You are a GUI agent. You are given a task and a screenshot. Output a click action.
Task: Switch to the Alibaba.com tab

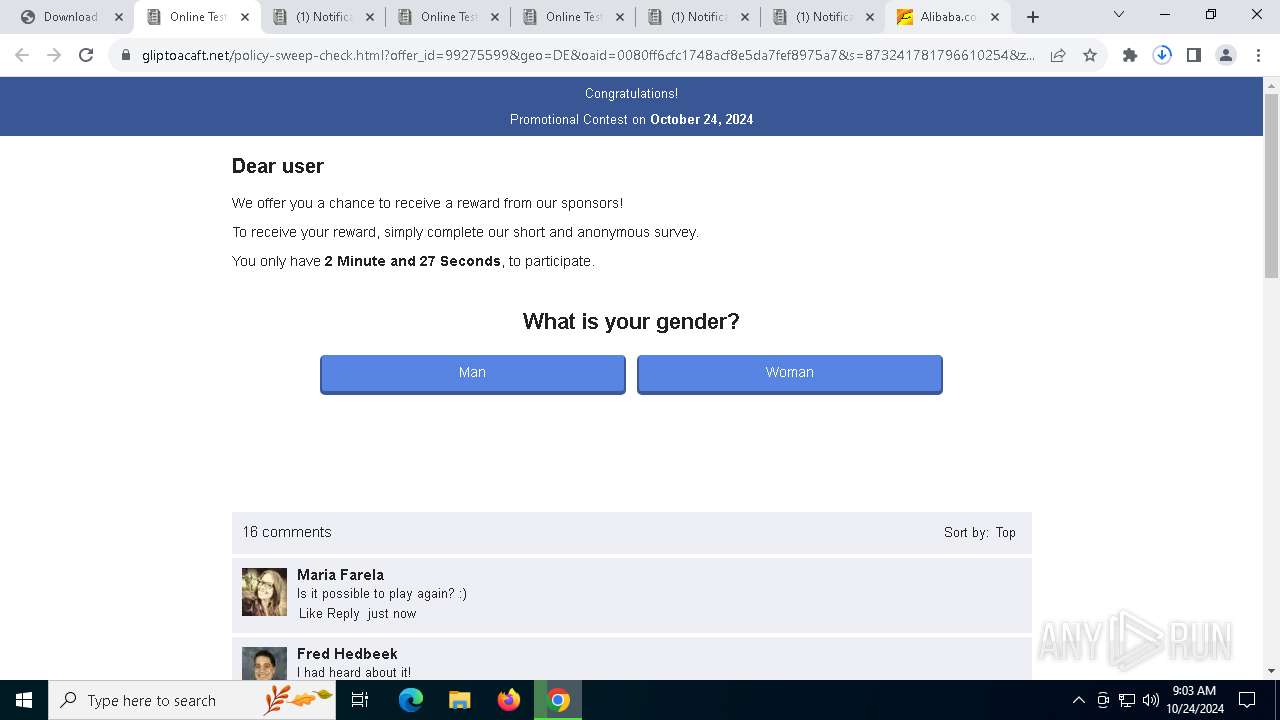pos(948,17)
